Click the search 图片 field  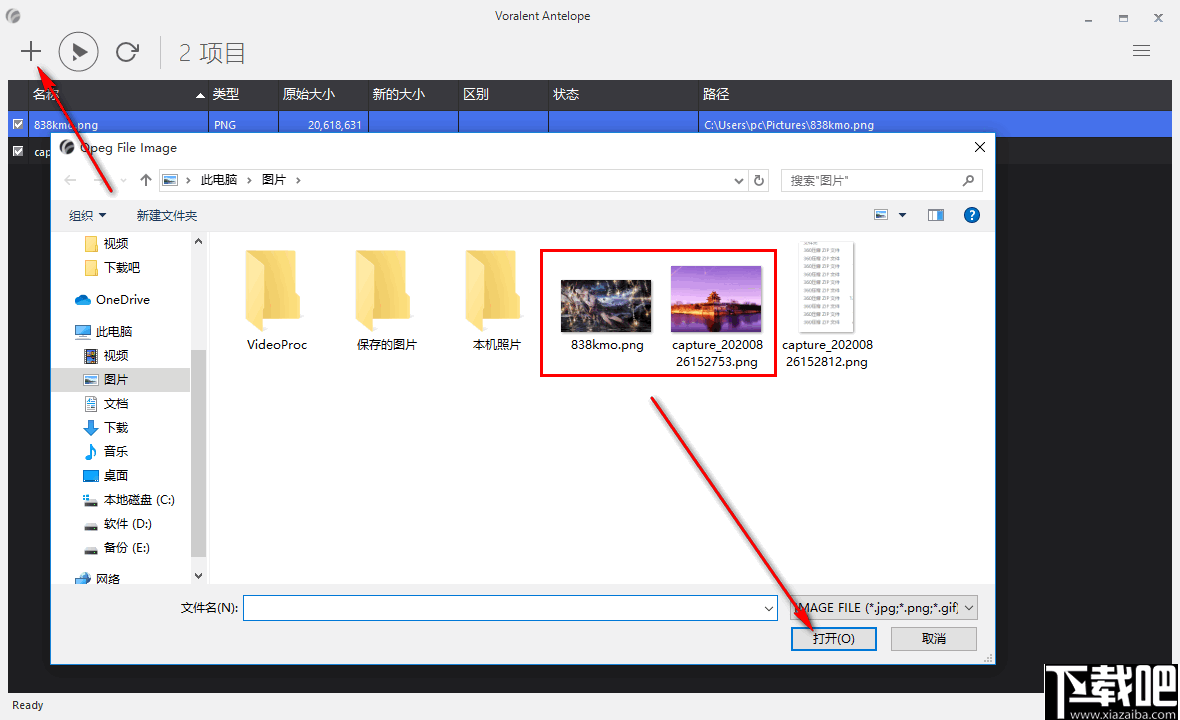(x=881, y=181)
